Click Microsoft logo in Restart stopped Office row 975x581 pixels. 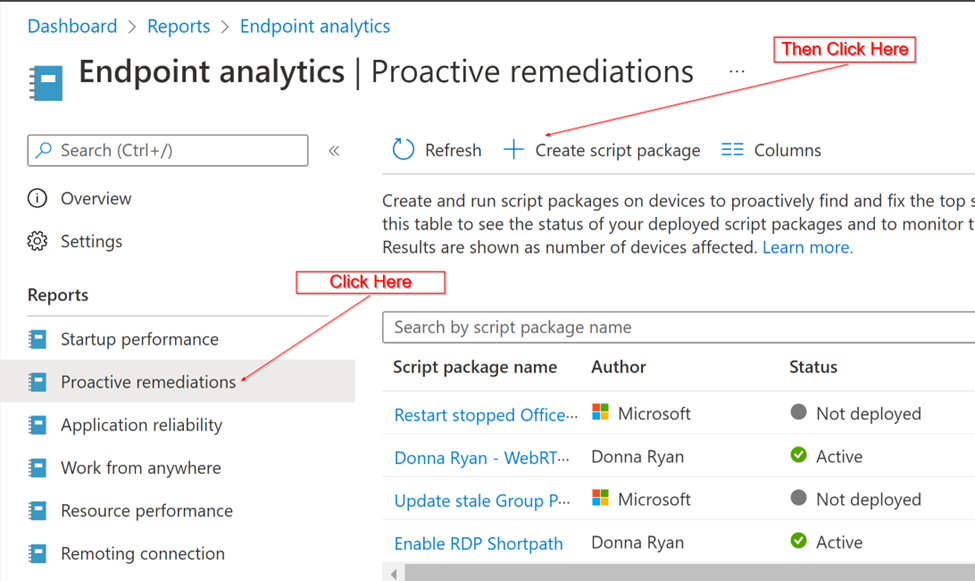[x=600, y=412]
